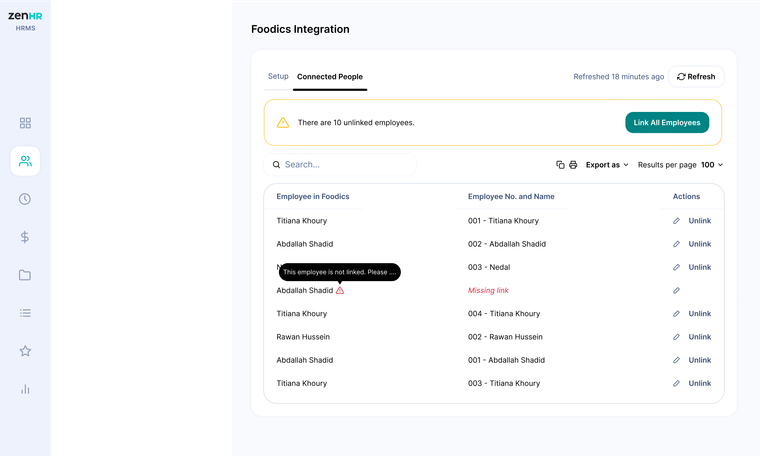Click the Employee No. and Name column header

pos(511,196)
